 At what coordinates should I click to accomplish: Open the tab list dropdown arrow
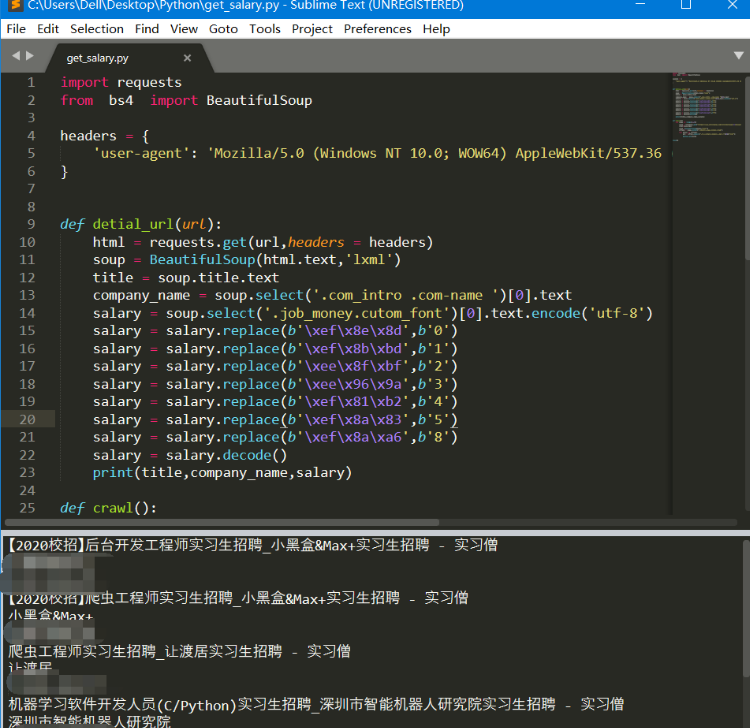point(738,55)
